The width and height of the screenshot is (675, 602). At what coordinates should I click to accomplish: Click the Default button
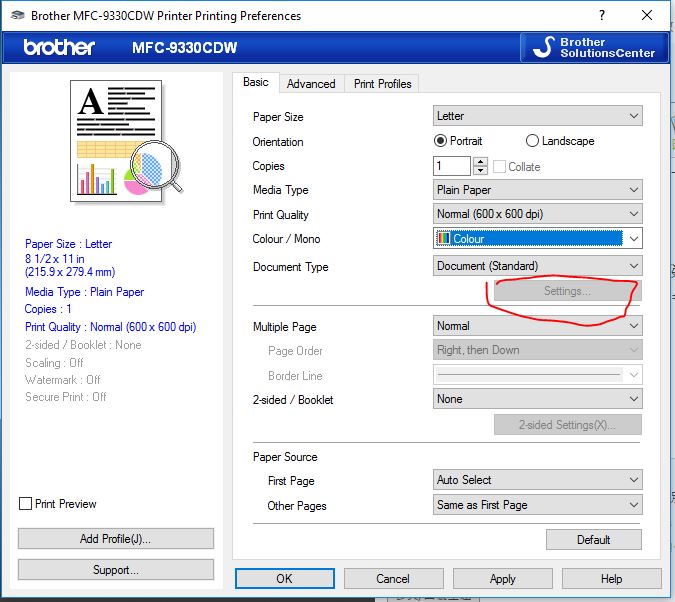pos(594,540)
